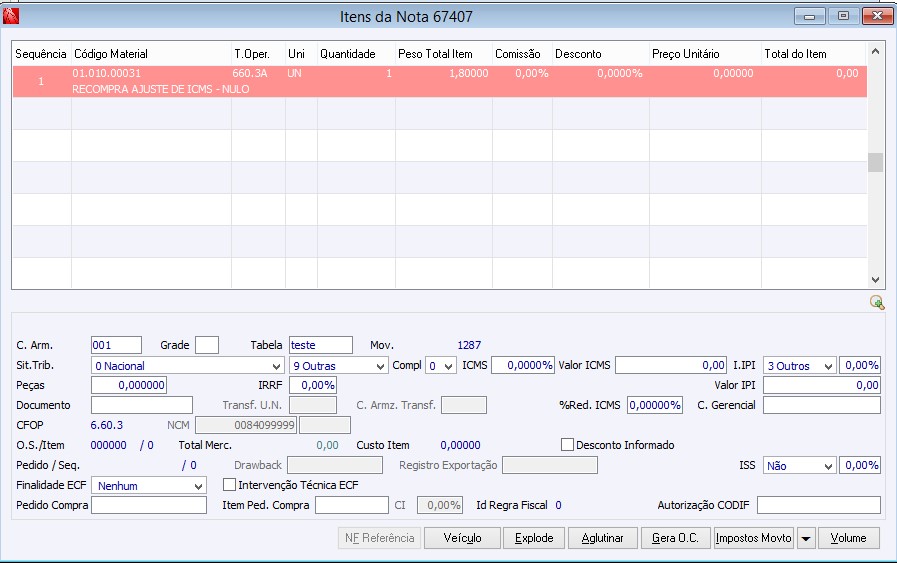Click the Código Material column header
The height and width of the screenshot is (563, 897).
tap(151, 54)
